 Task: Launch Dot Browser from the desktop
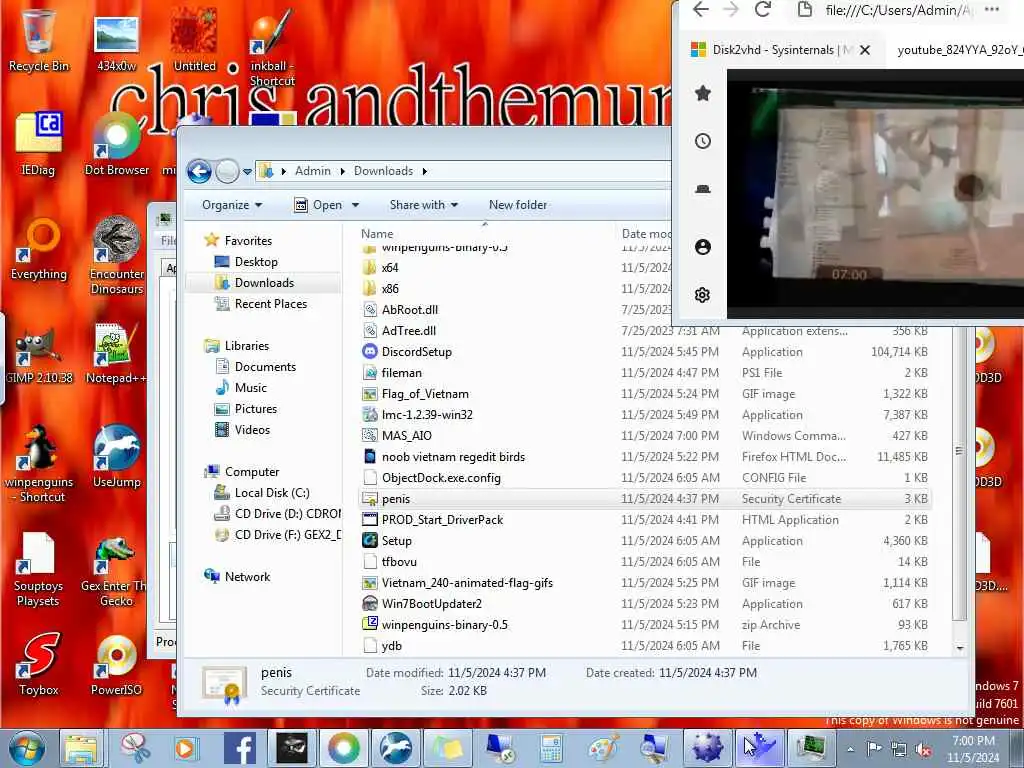(x=116, y=144)
